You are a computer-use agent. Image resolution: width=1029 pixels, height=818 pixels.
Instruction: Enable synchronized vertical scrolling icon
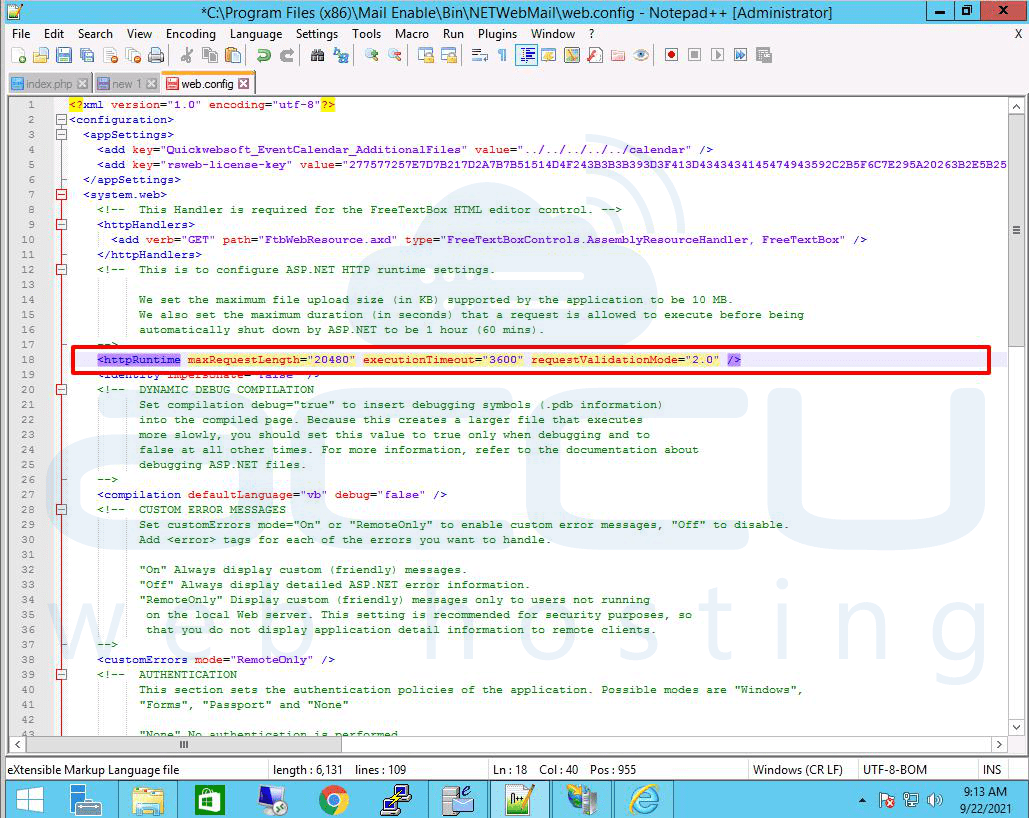pos(426,56)
